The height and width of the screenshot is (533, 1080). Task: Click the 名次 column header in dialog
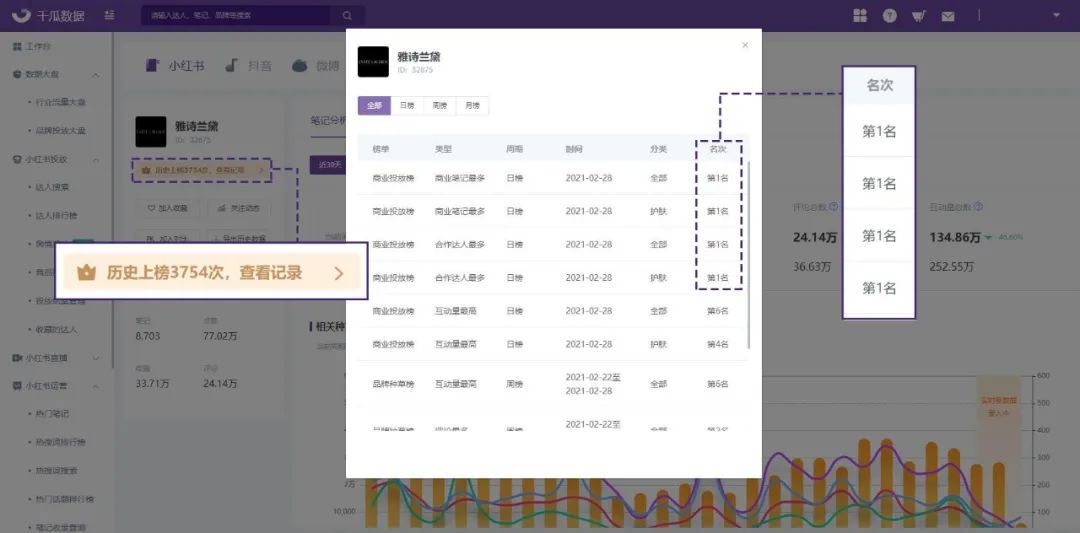(718, 149)
